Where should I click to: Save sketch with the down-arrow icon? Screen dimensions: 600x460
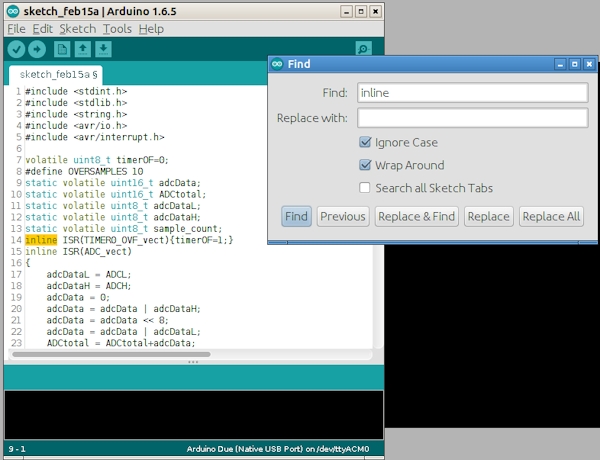coord(103,49)
